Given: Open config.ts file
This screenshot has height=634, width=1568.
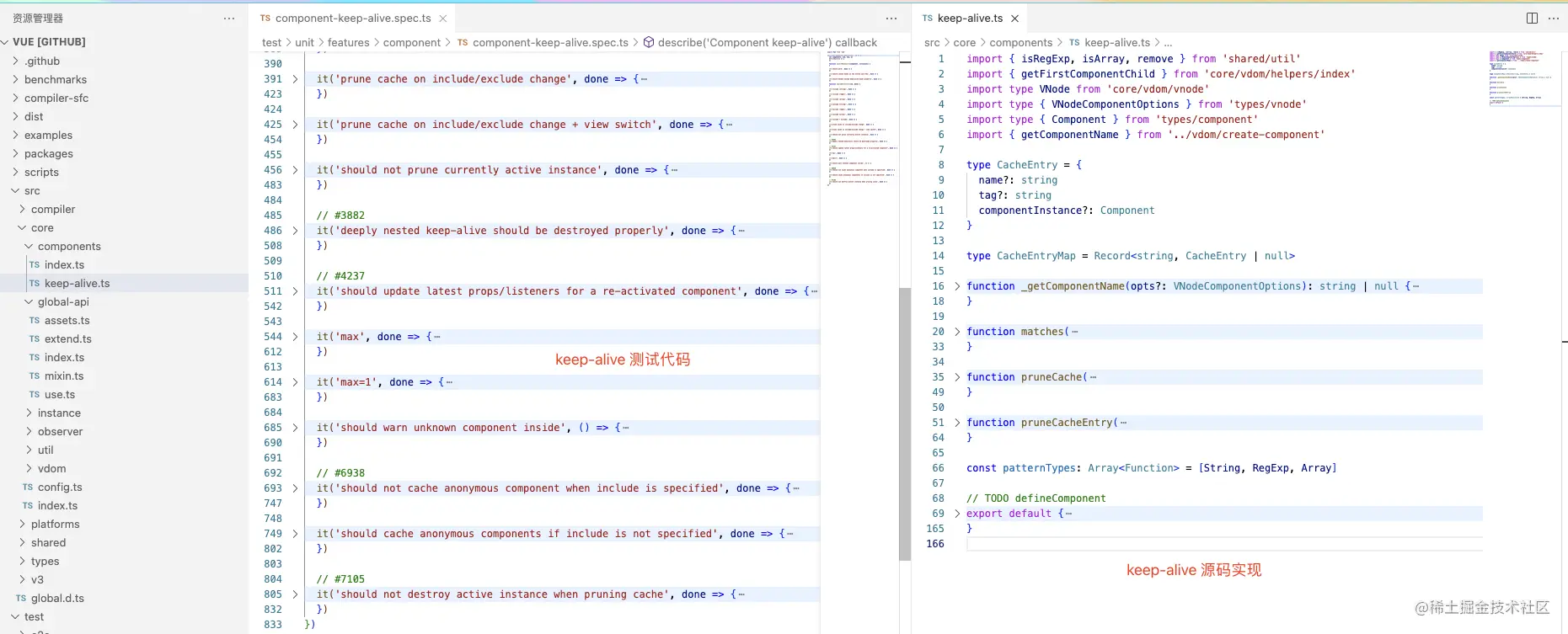Looking at the screenshot, I should [x=60, y=487].
